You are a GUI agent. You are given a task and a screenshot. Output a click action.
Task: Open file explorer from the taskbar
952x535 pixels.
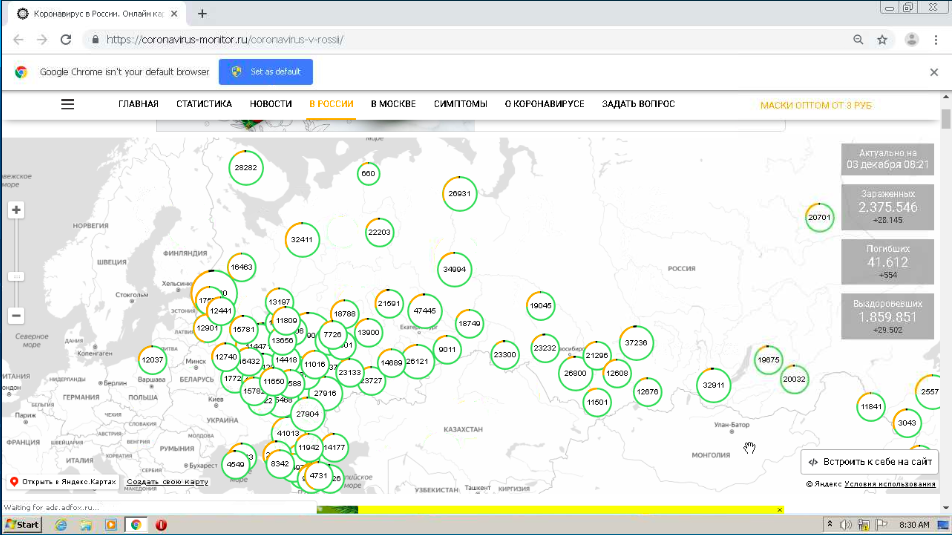tap(86, 525)
